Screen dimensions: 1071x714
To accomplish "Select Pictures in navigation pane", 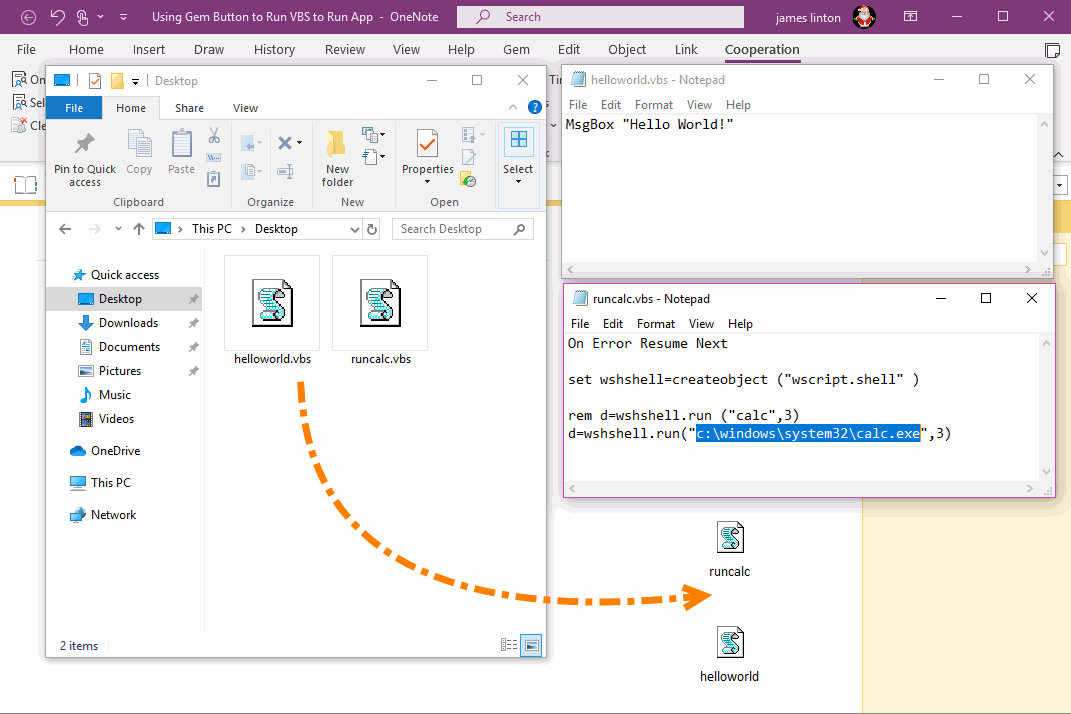I will coord(120,370).
